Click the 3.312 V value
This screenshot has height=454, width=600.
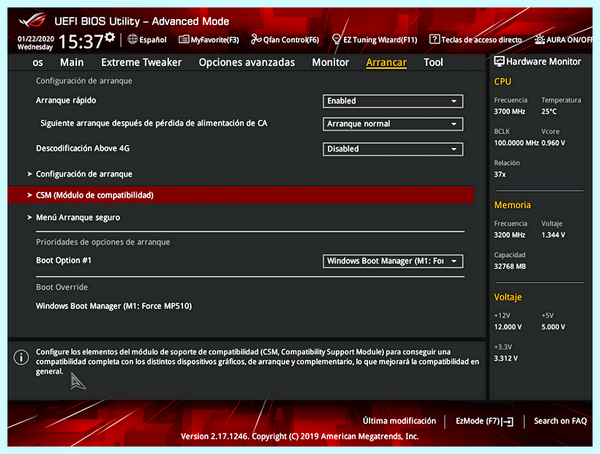pyautogui.click(x=506, y=358)
